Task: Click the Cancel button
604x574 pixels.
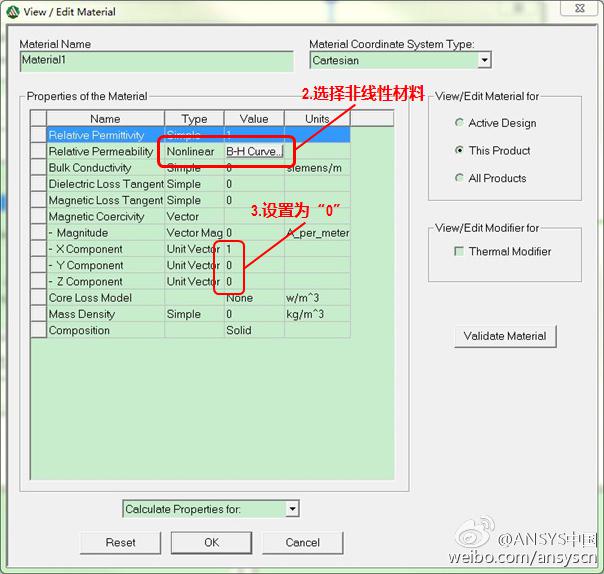Action: click(x=303, y=542)
